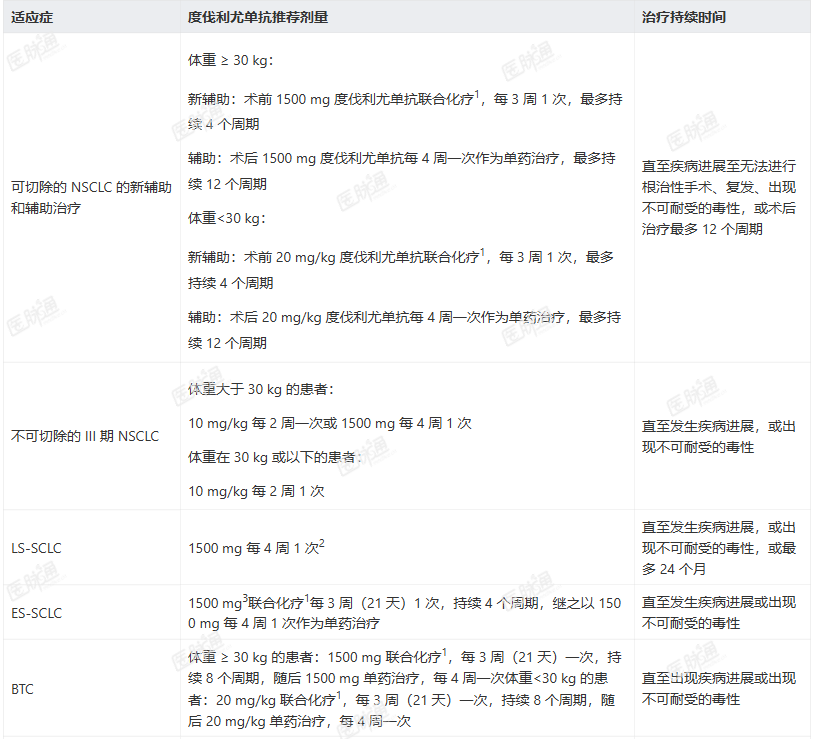Select the 可切除的 NSCLC 的新辅助和辅助治疗 cell
This screenshot has height=739, width=815.
tap(91, 197)
